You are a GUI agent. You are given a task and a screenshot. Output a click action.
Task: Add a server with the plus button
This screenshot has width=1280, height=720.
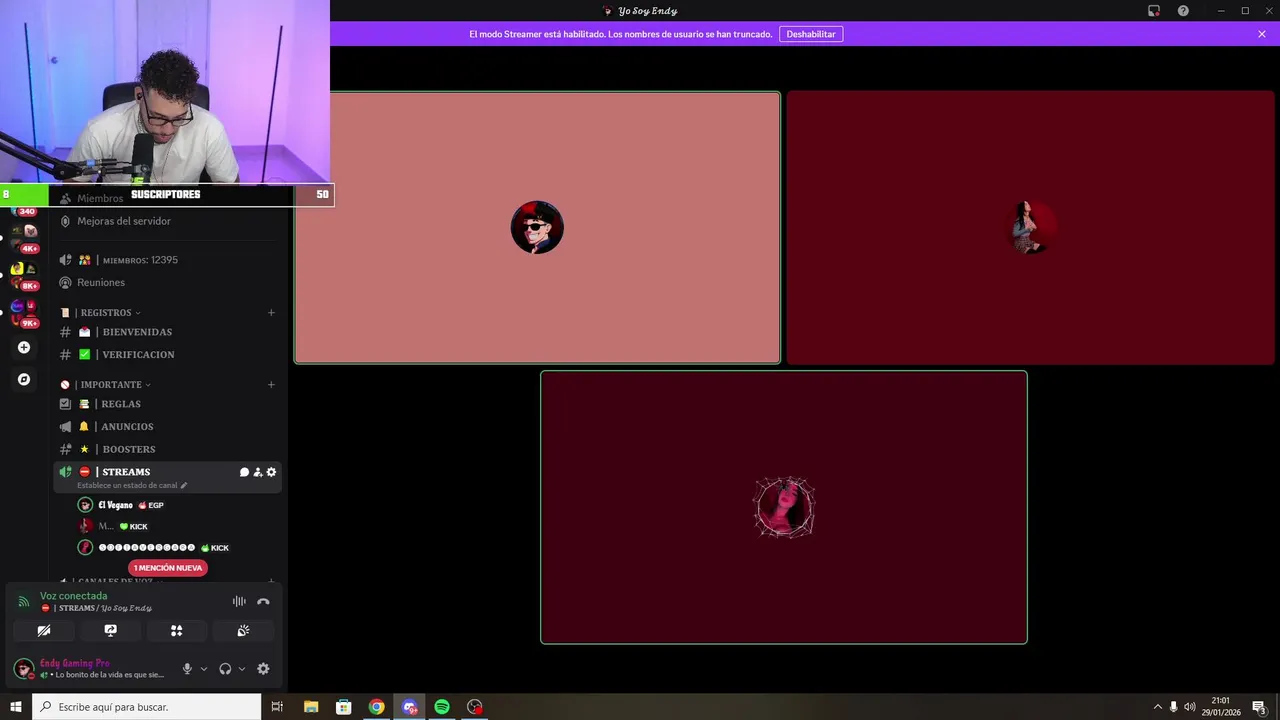click(24, 348)
